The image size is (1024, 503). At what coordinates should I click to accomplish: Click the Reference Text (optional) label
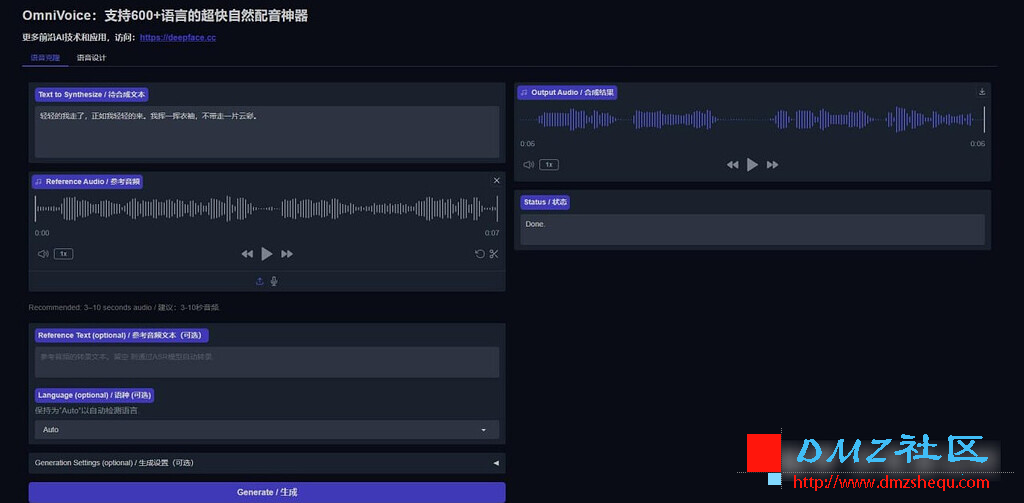point(121,335)
